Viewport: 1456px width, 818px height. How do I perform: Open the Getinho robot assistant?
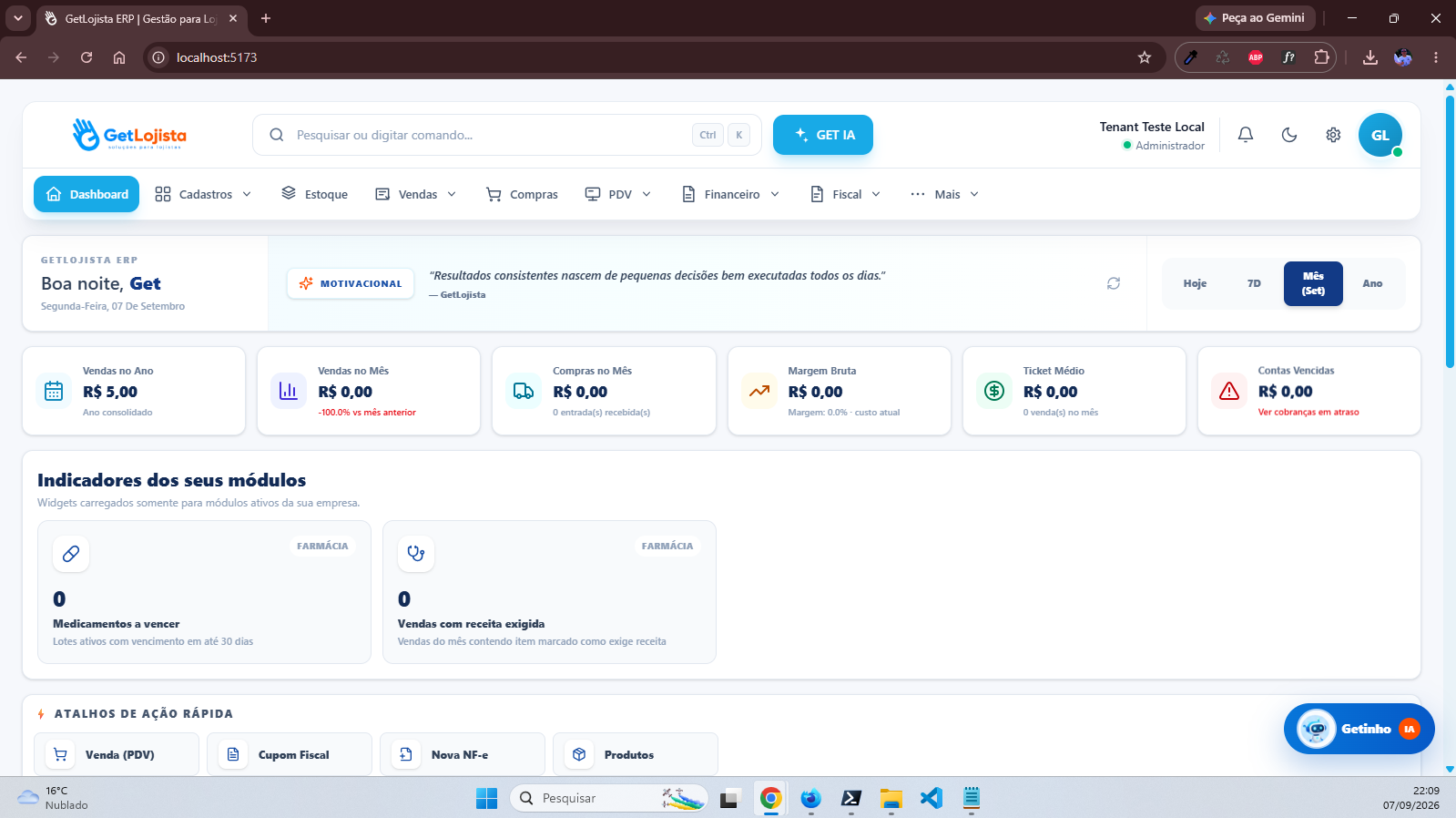pos(1359,729)
